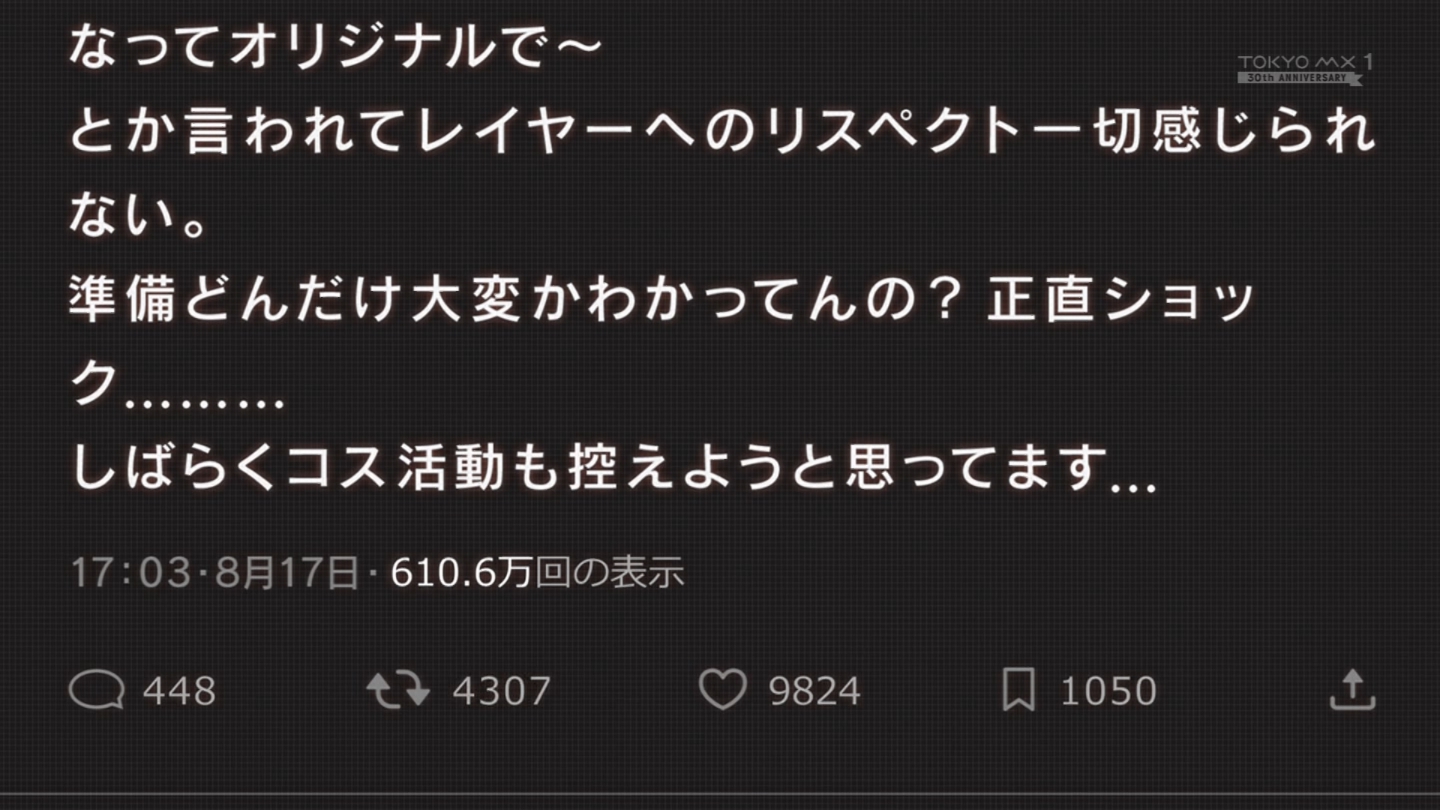Toggle the bookmark count 1050

click(x=1107, y=691)
